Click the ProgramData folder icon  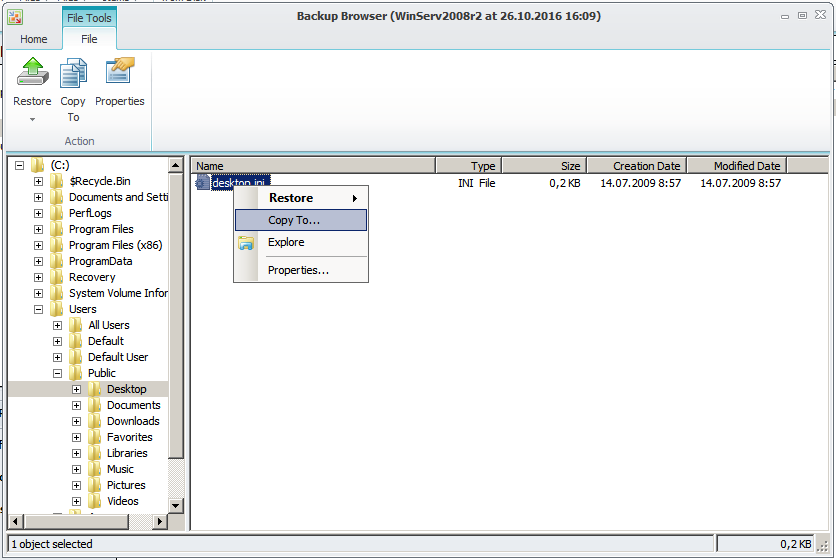(57, 261)
